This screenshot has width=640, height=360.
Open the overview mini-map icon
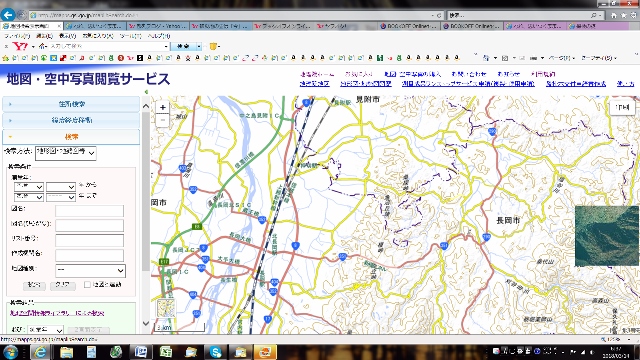click(166, 308)
